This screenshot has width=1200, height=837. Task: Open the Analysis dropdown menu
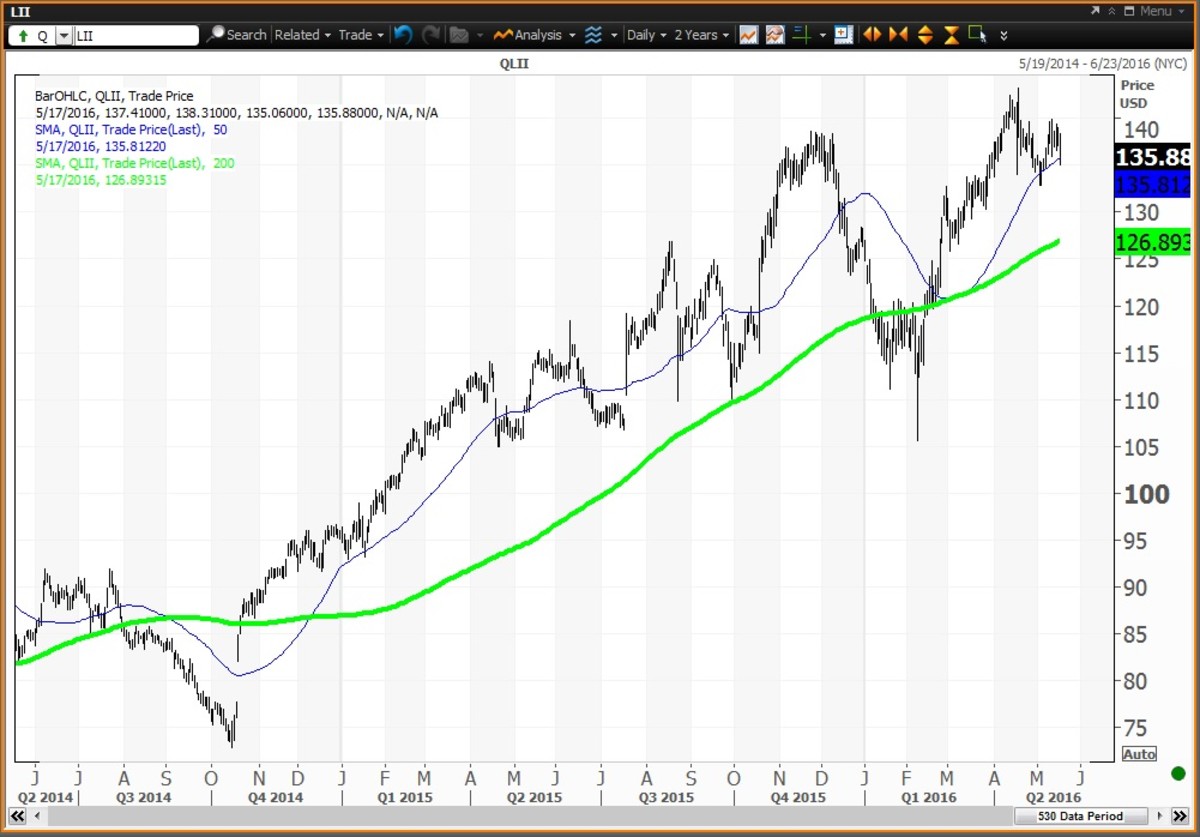[536, 35]
